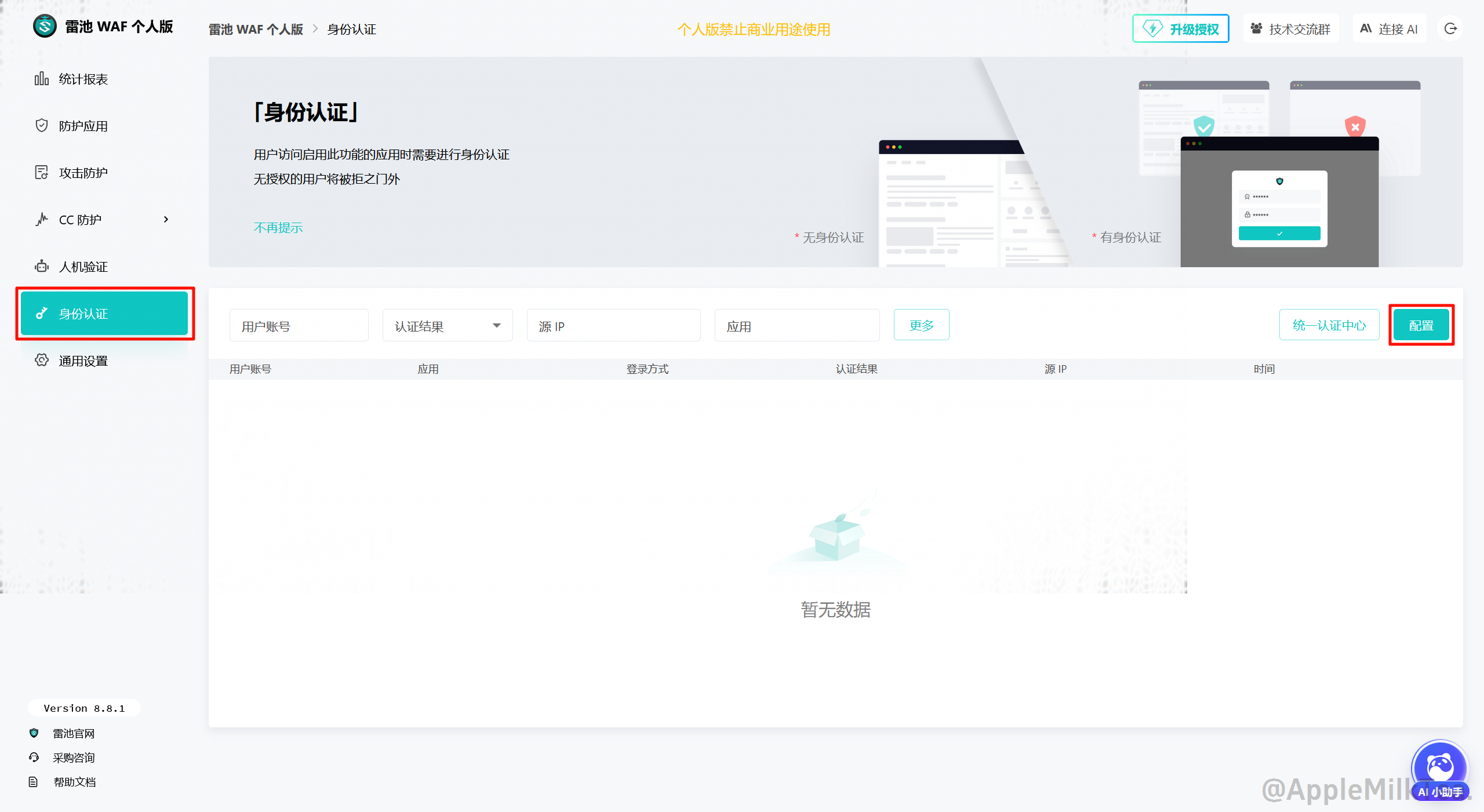Open 帮助文档 help docs link

click(x=74, y=782)
